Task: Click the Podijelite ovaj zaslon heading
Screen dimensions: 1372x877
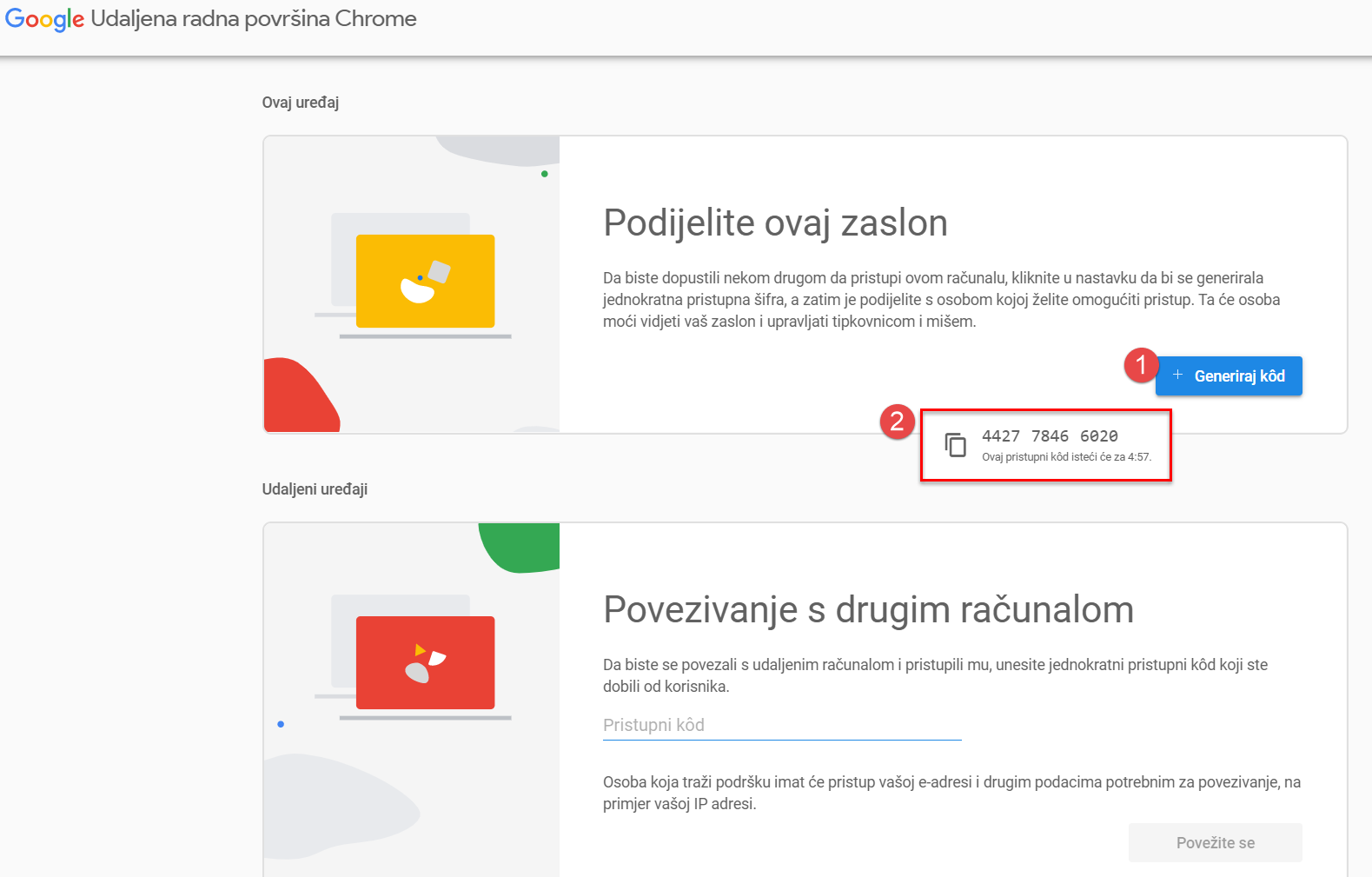Action: click(x=775, y=223)
